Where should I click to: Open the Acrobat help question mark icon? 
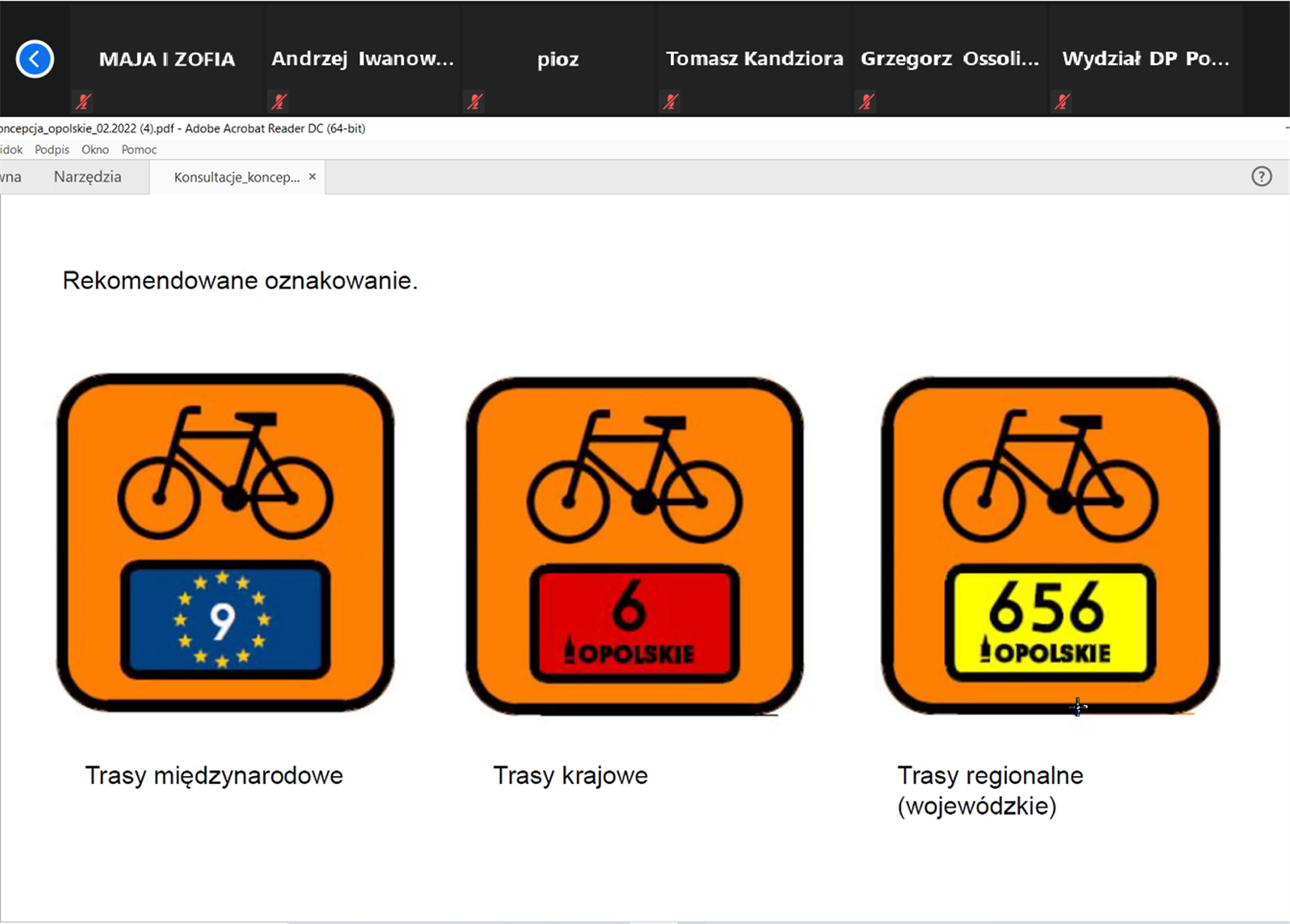1261,176
